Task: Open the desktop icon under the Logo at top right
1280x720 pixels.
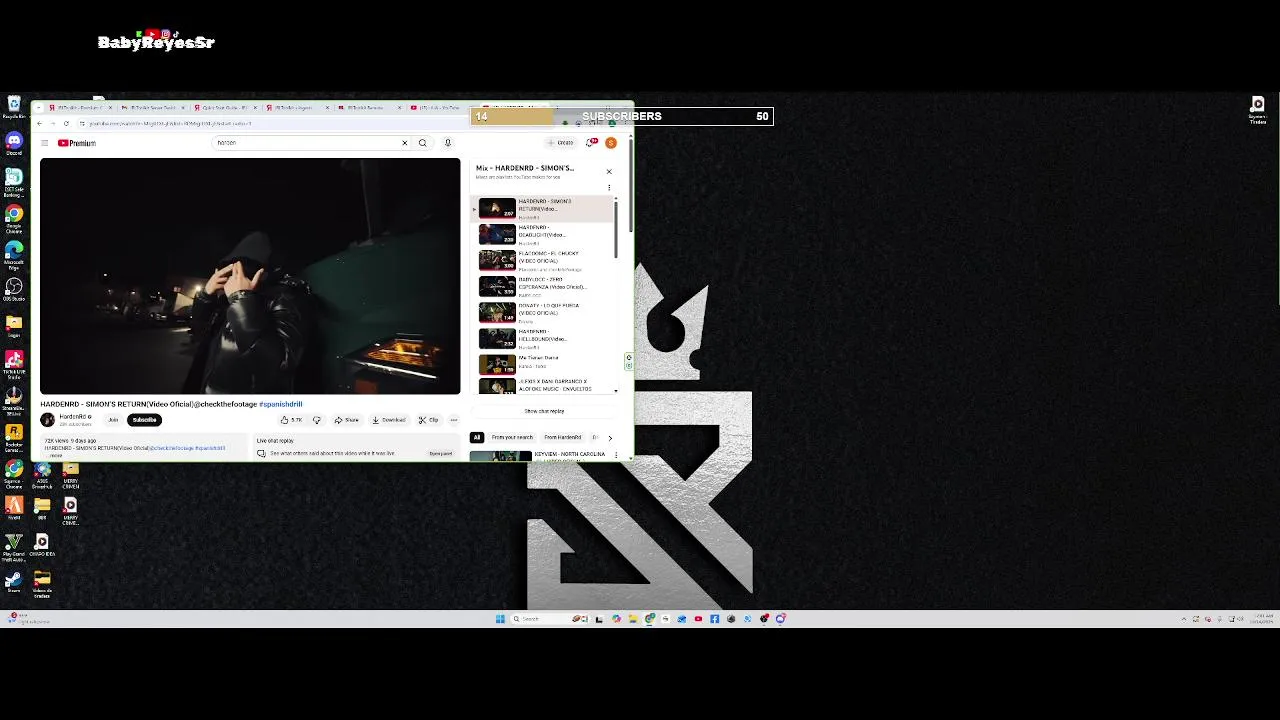Action: pyautogui.click(x=1258, y=109)
